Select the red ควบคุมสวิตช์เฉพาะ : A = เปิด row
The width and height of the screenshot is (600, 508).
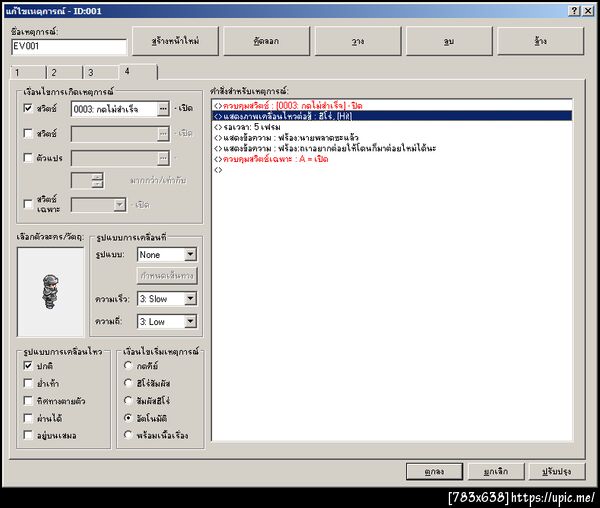[x=392, y=159]
